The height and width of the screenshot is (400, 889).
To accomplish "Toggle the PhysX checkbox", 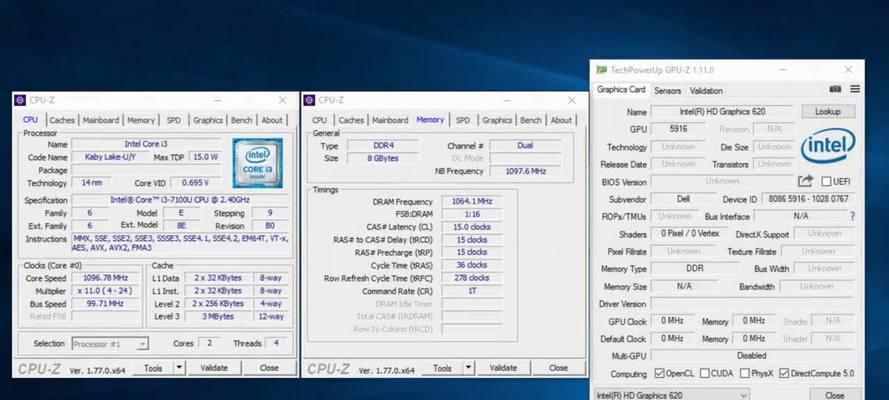I will click(x=744, y=373).
